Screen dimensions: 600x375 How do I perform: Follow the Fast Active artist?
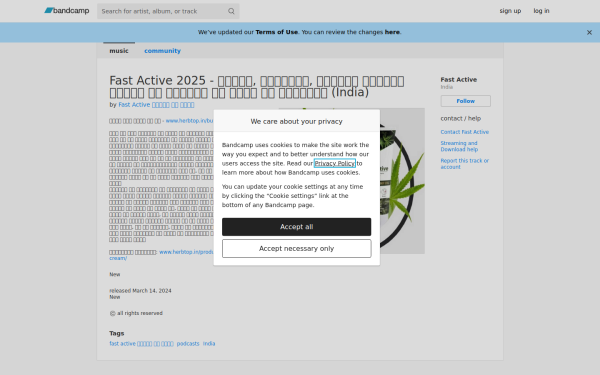(x=465, y=101)
